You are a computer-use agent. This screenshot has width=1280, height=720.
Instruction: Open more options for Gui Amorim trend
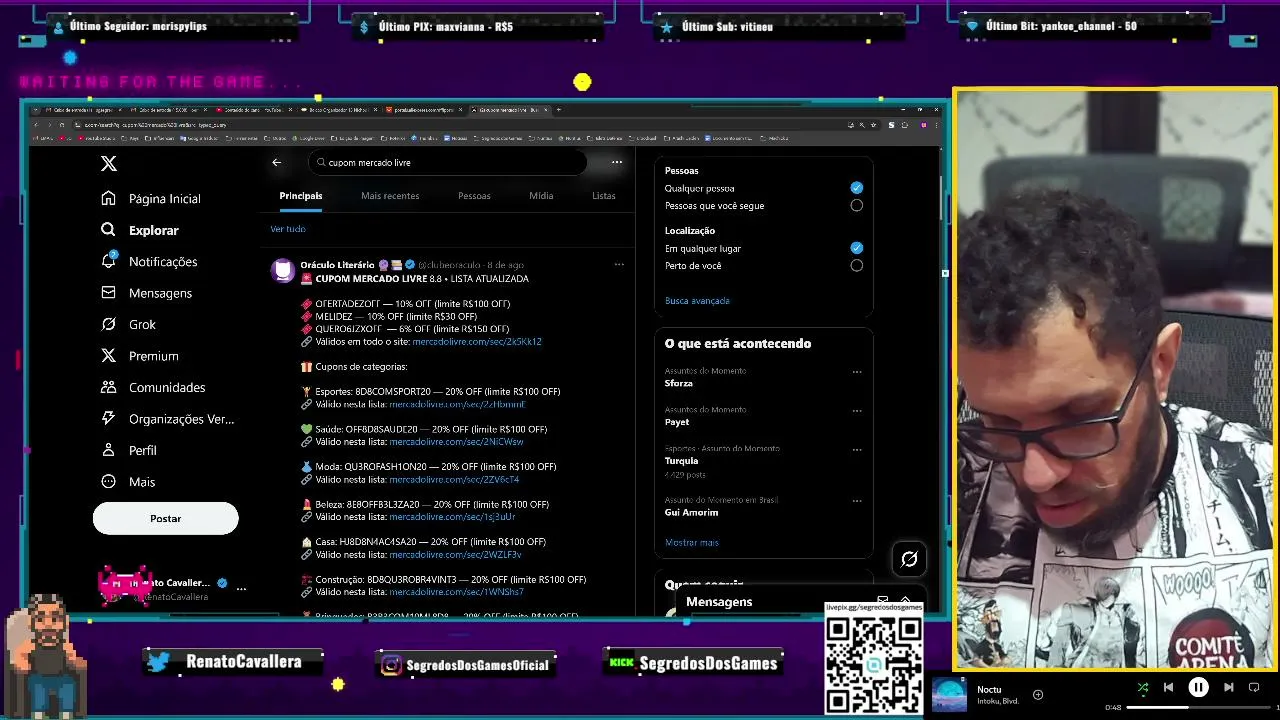pyautogui.click(x=857, y=500)
